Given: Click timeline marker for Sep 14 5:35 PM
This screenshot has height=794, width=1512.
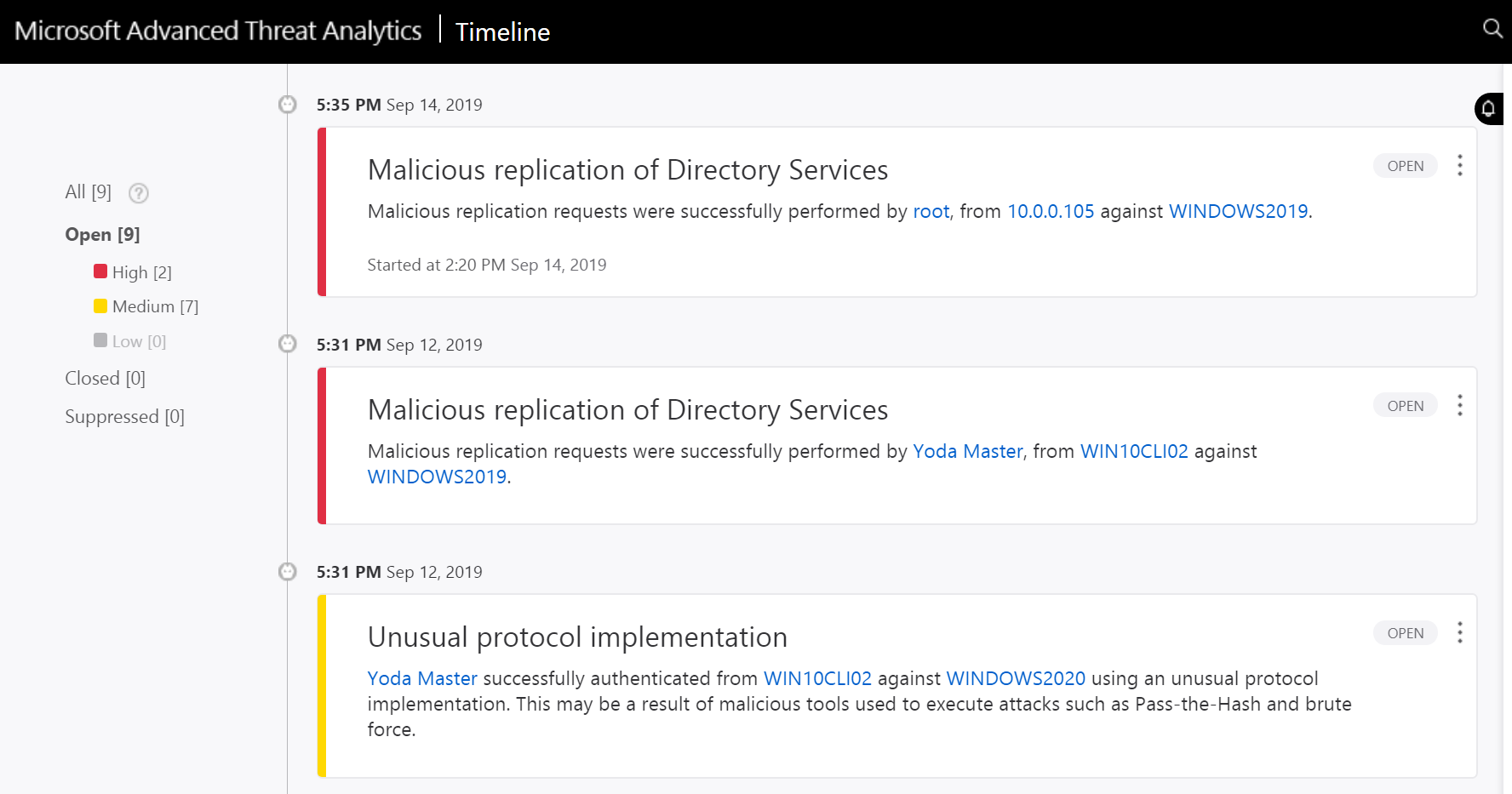Looking at the screenshot, I should point(288,105).
